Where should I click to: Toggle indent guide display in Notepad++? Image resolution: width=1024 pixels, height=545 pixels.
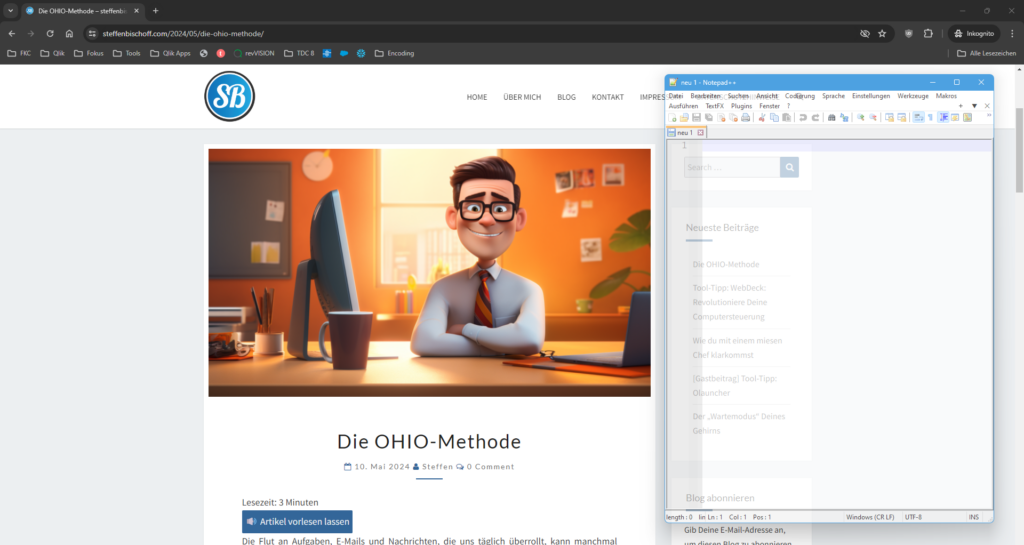pyautogui.click(x=943, y=117)
